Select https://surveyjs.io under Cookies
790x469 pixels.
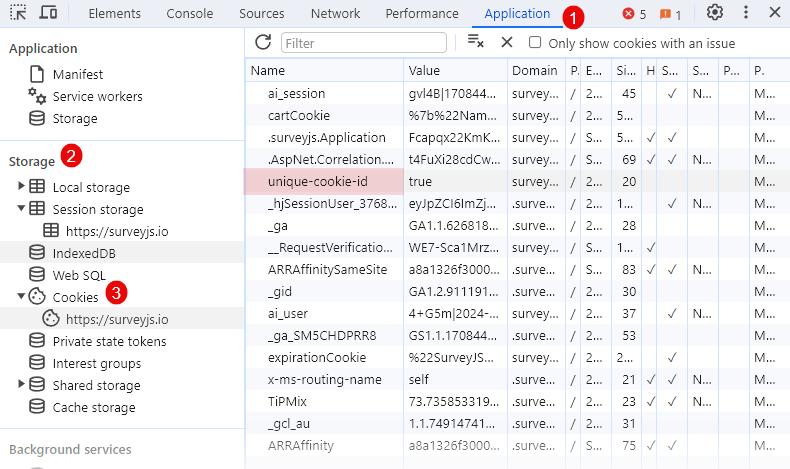point(117,319)
